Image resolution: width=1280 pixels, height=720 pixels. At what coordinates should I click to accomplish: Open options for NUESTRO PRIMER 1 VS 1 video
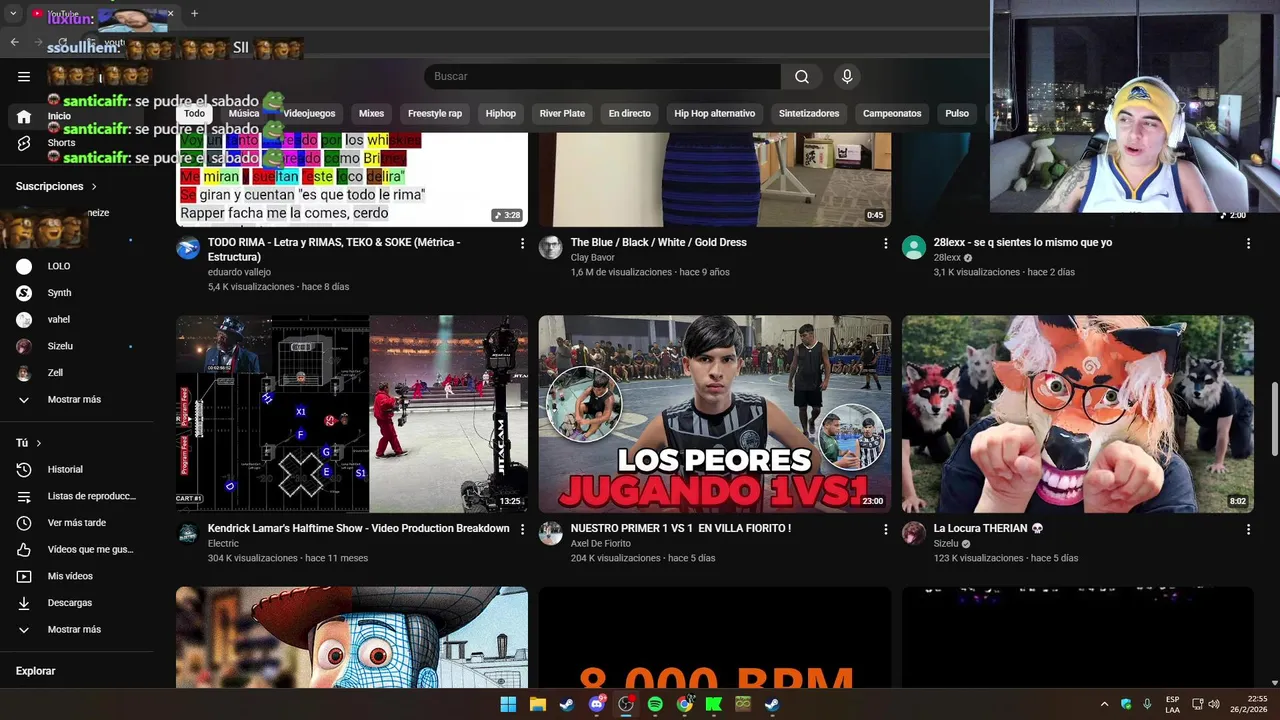(x=885, y=529)
